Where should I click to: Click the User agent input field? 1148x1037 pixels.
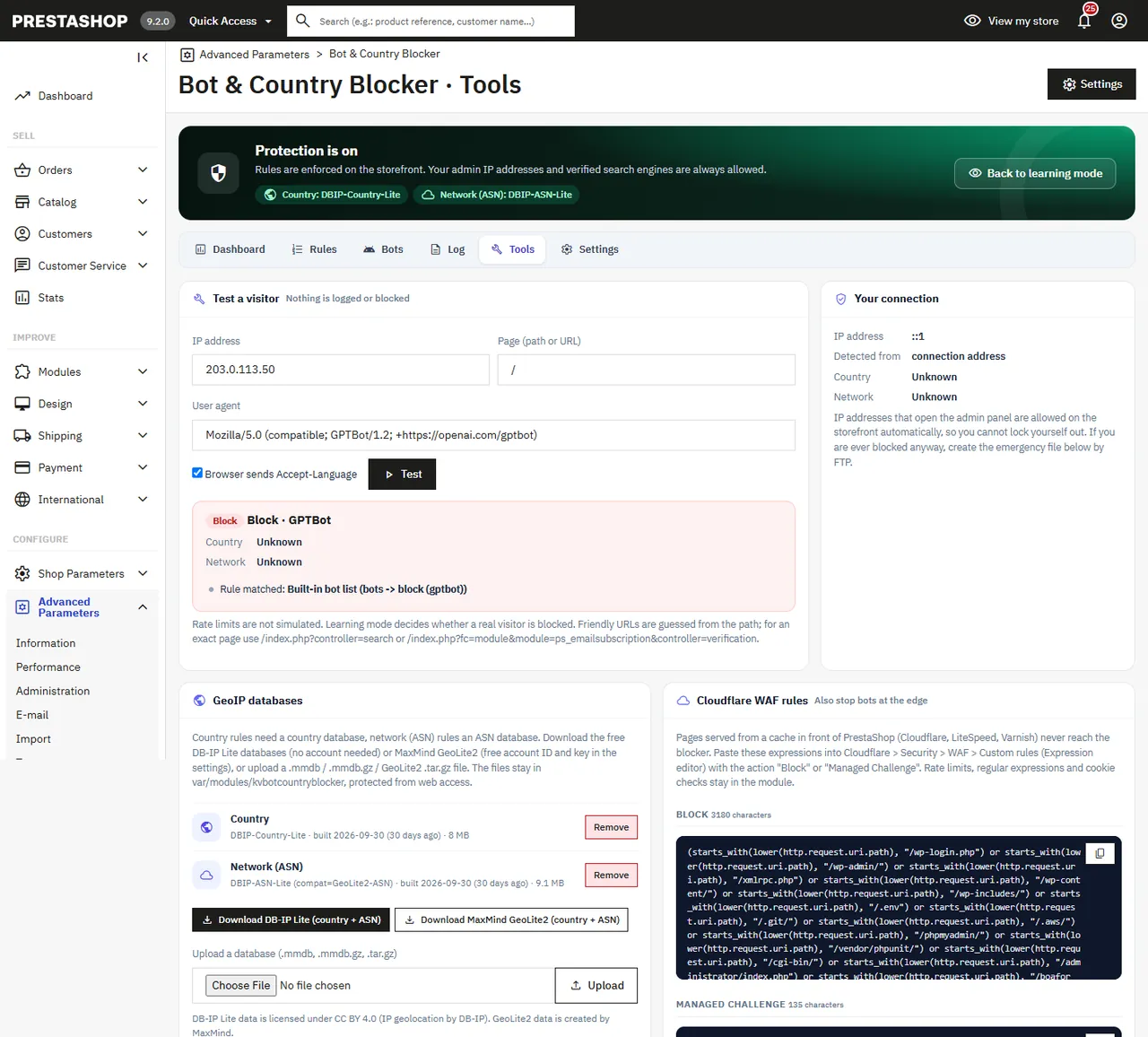(x=493, y=435)
